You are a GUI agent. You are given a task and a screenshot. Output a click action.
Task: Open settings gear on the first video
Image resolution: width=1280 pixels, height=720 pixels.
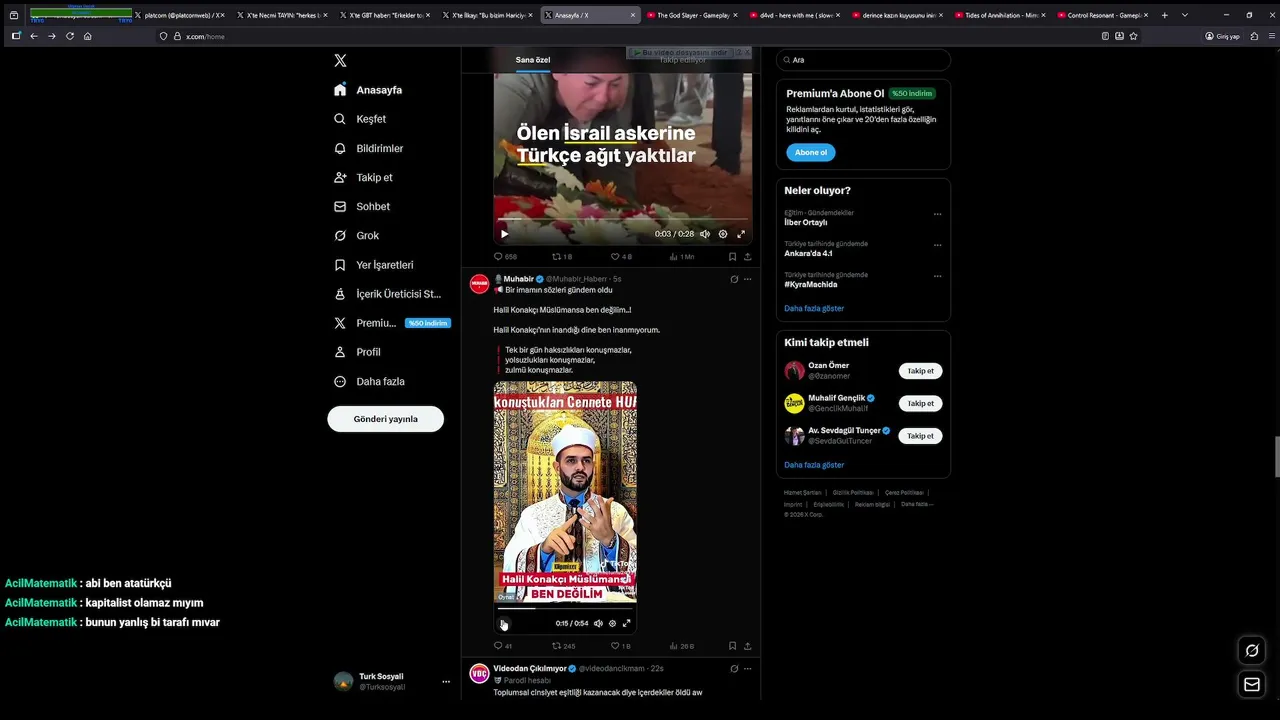pyautogui.click(x=723, y=234)
